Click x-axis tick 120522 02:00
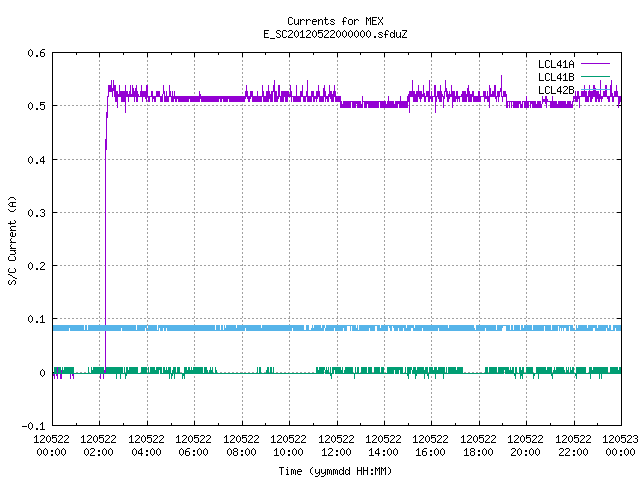 pyautogui.click(x=98, y=445)
